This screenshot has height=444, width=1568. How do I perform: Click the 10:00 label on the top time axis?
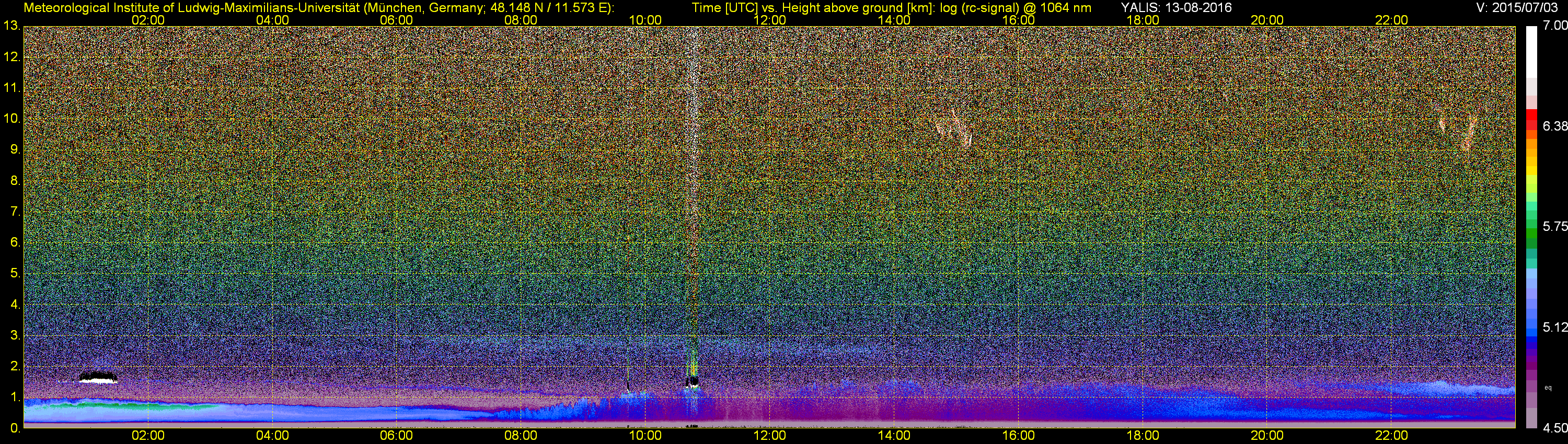[x=645, y=20]
